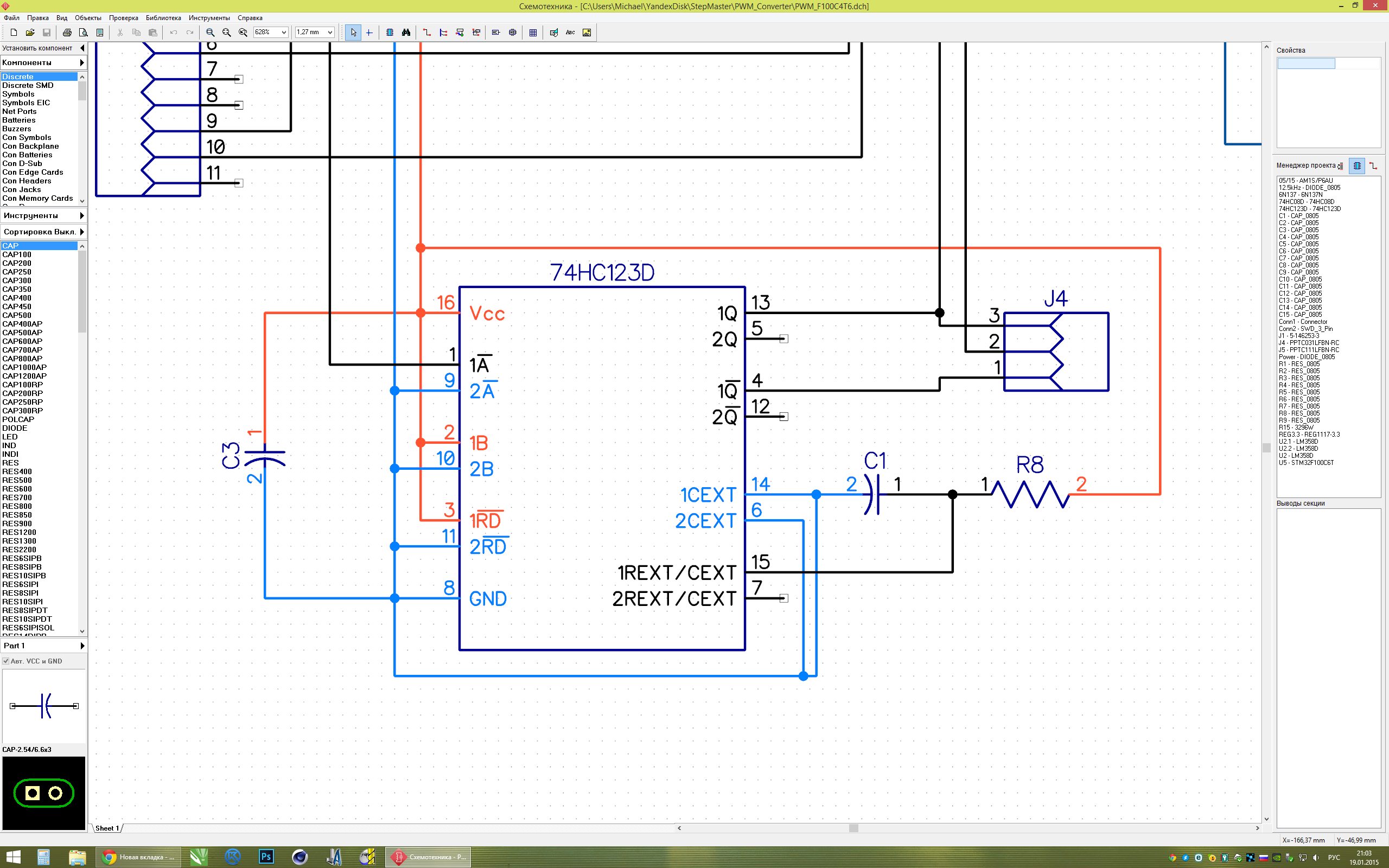Screen dimensions: 1389x868
Task: Open the 1,27 mm grid size dropdown
Action: point(329,33)
